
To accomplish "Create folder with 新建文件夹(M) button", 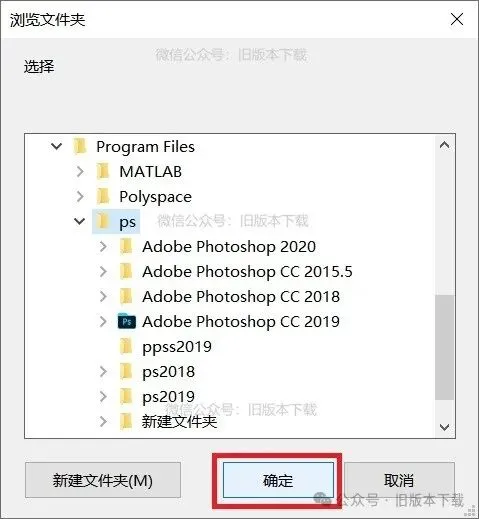I will 103,480.
